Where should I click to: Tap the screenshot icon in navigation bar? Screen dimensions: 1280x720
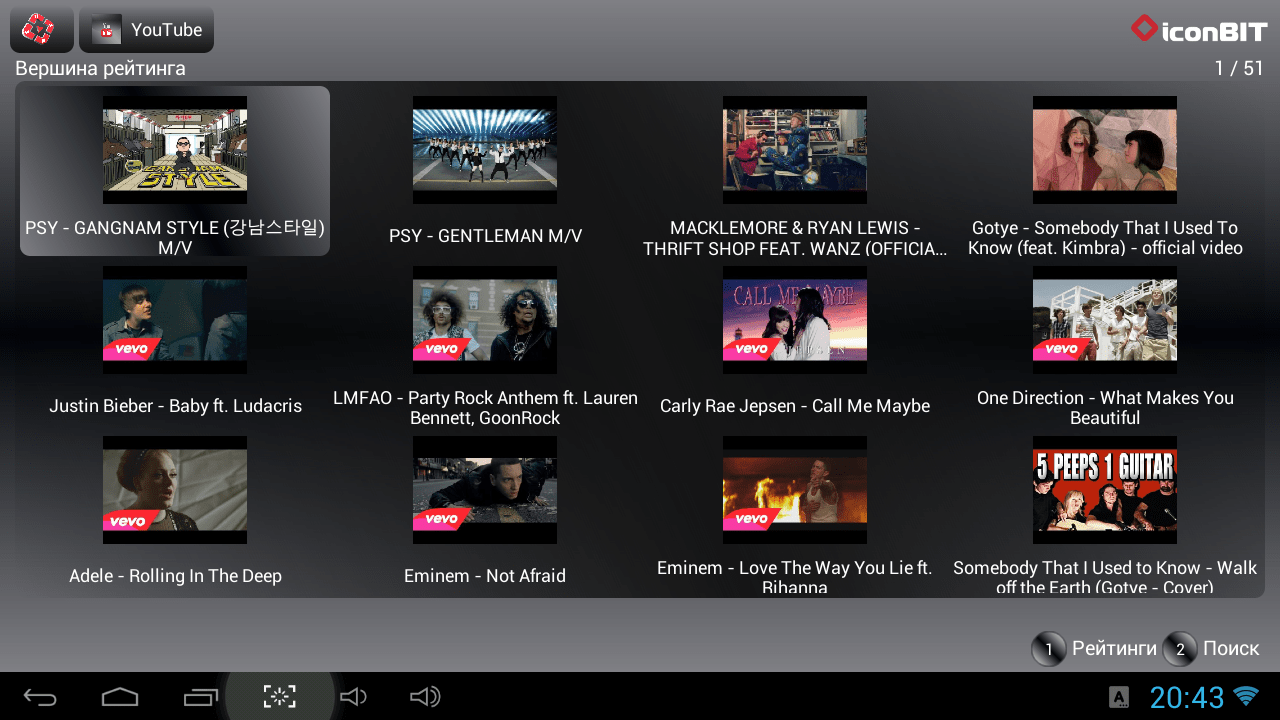(x=280, y=695)
